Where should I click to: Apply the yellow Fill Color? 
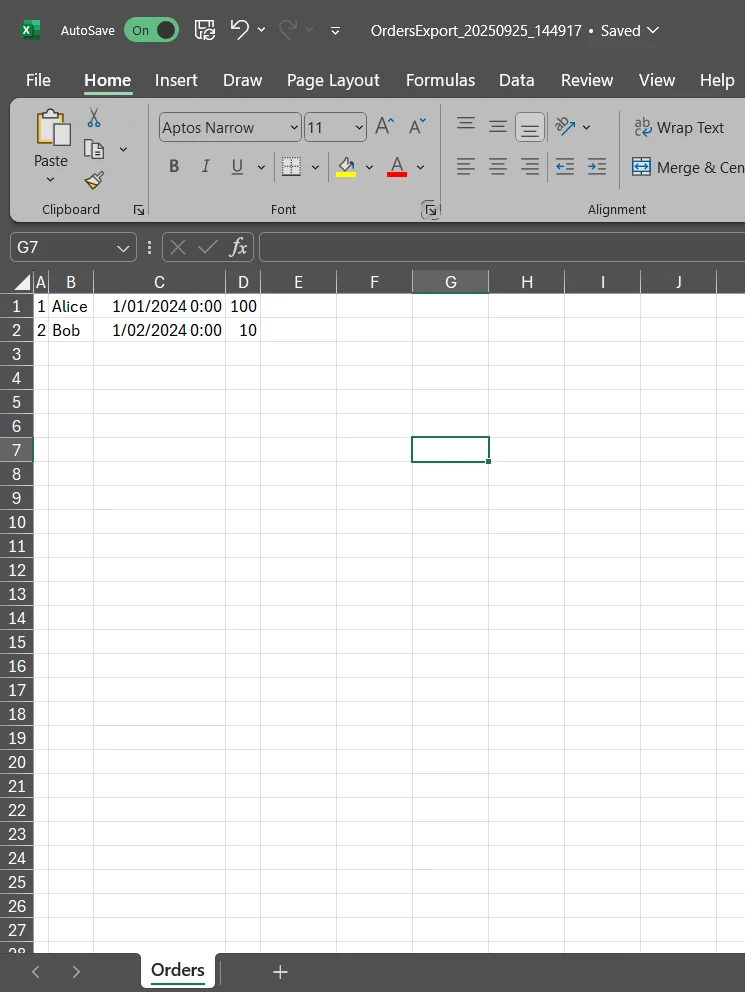click(346, 167)
